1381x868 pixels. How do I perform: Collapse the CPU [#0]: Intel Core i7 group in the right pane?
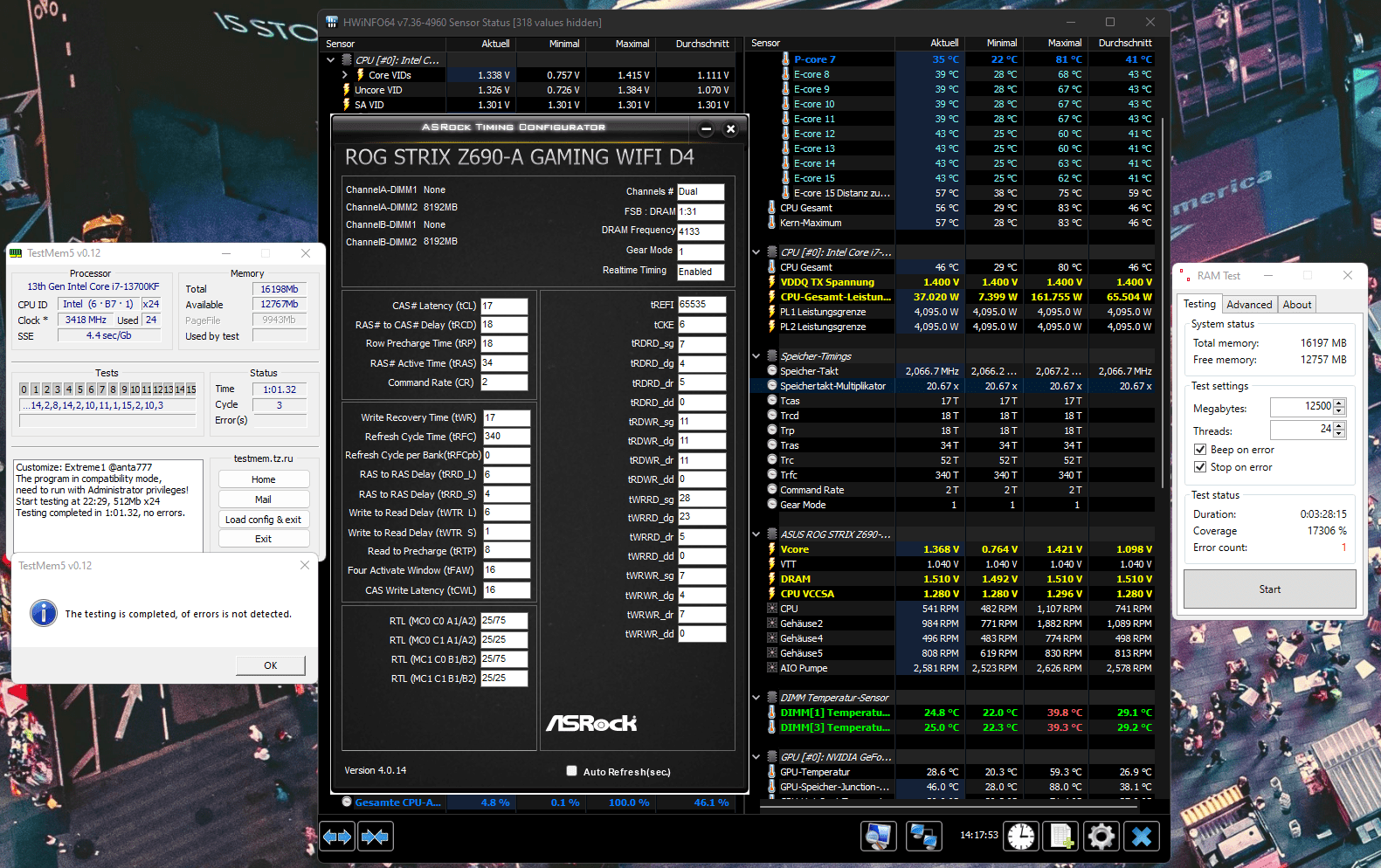click(756, 252)
